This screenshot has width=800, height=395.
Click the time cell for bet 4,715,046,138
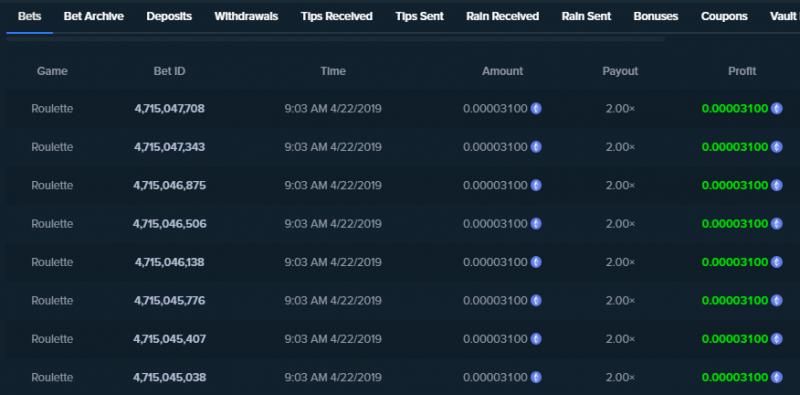pyautogui.click(x=333, y=262)
